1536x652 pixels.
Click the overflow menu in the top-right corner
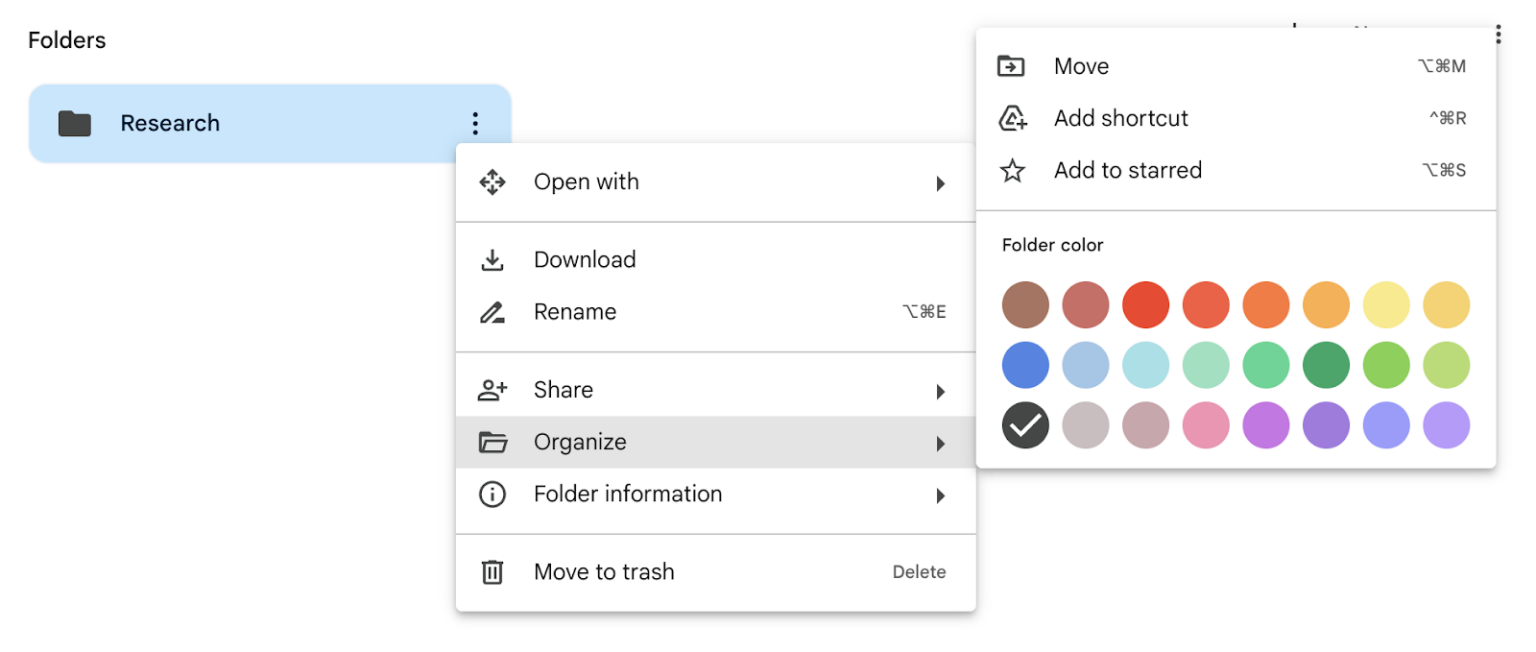pos(1498,33)
